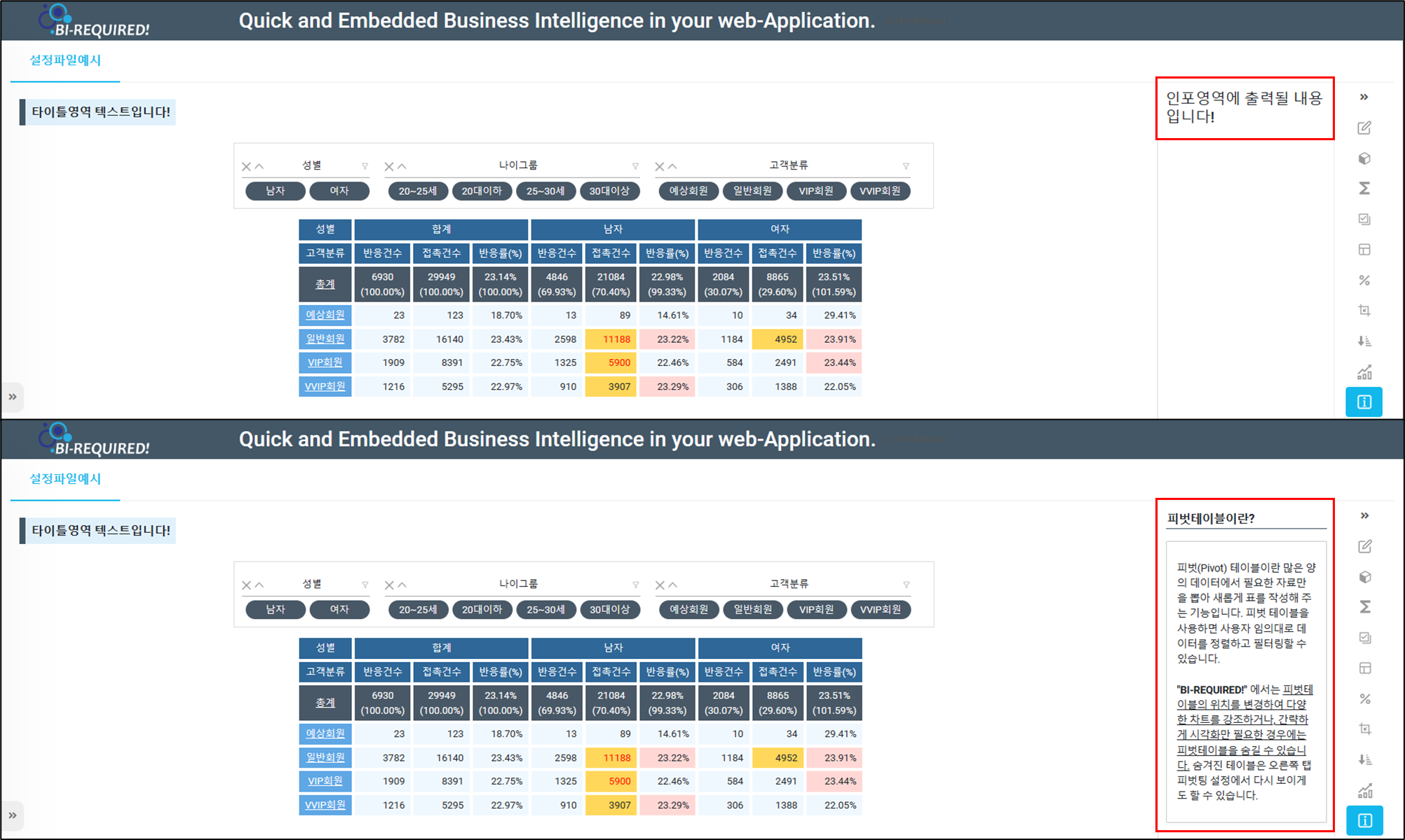Open the edit pencil icon in lower screen sidebar
This screenshot has height=840, width=1405.
(1365, 546)
